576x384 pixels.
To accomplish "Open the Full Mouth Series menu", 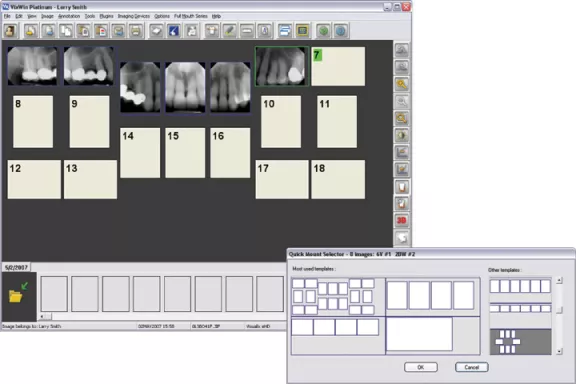I will (x=191, y=16).
